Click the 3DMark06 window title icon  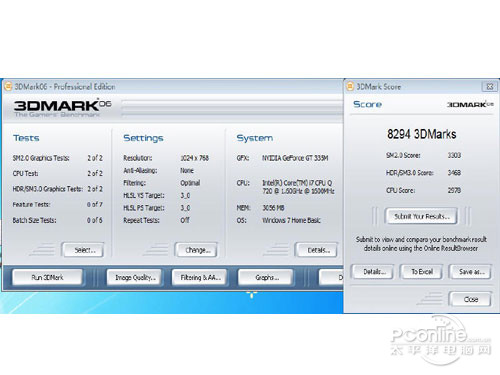(x=8, y=87)
